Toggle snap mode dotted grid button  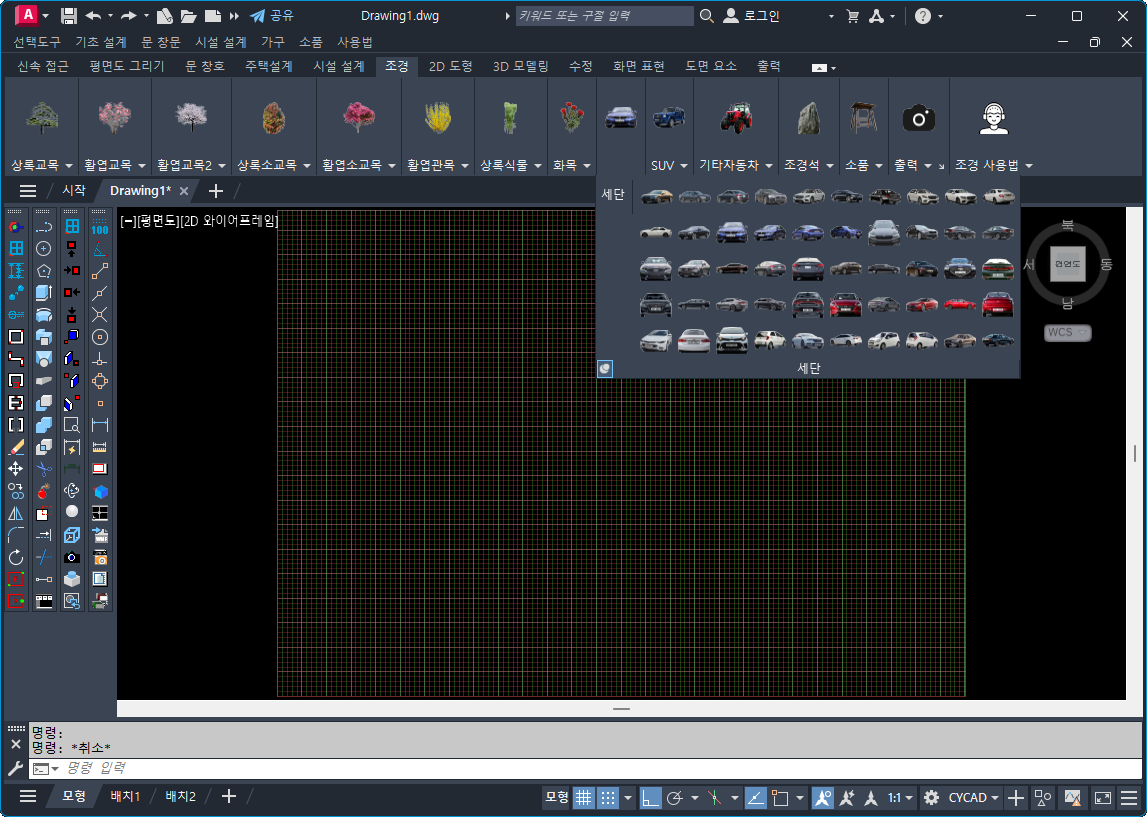pos(608,797)
